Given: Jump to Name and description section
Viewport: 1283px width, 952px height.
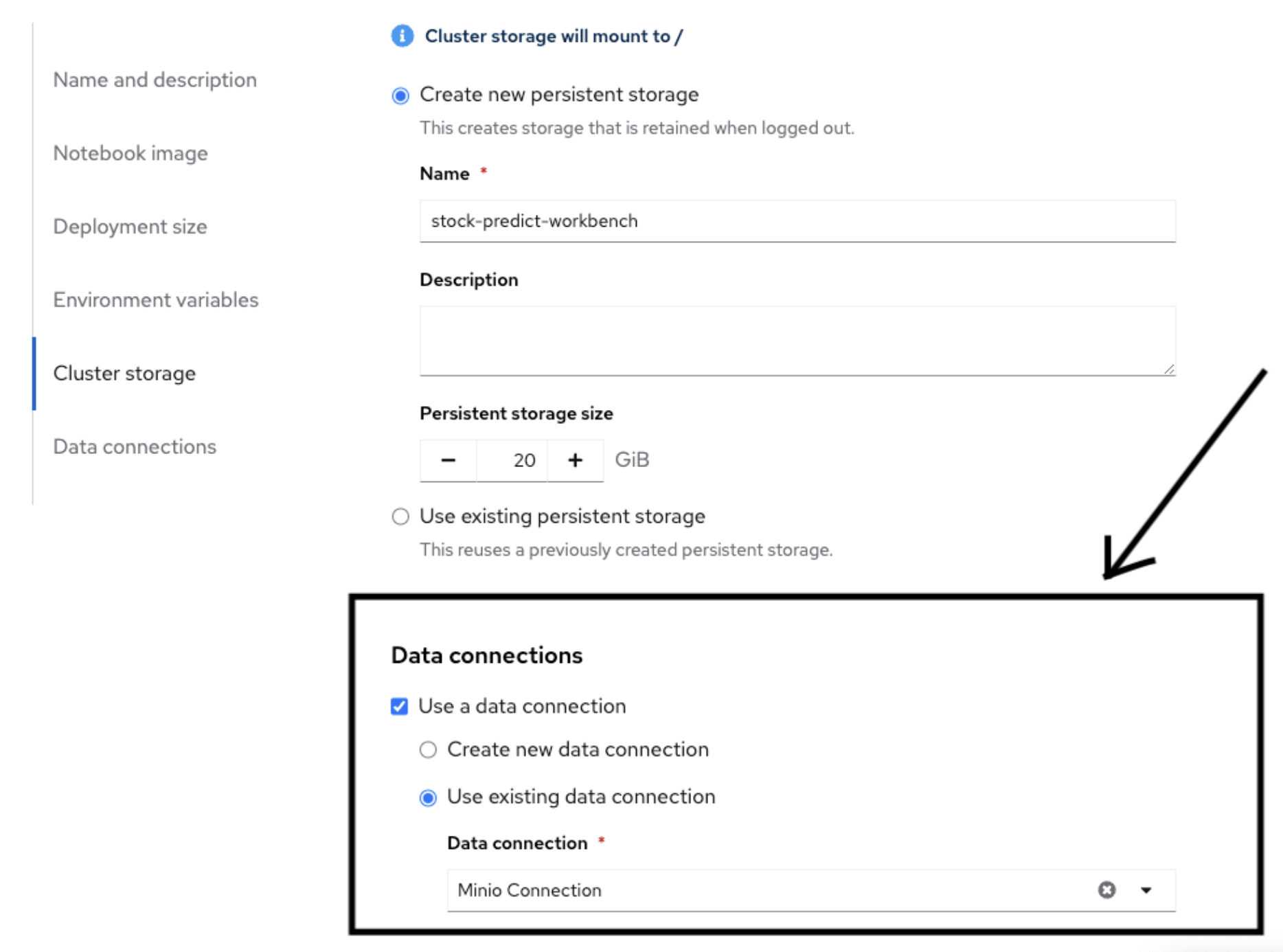Looking at the screenshot, I should pos(155,80).
